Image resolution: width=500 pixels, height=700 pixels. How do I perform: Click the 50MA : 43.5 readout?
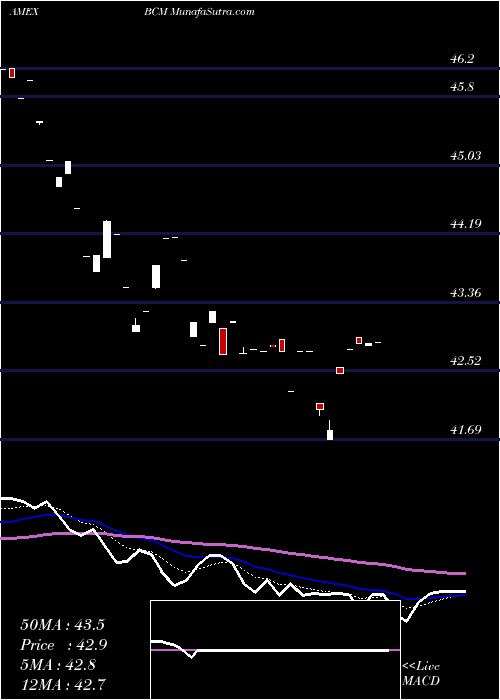(62, 625)
